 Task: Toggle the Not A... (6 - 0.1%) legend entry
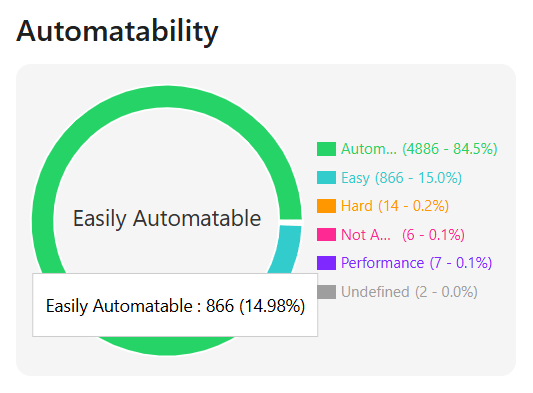pos(403,235)
